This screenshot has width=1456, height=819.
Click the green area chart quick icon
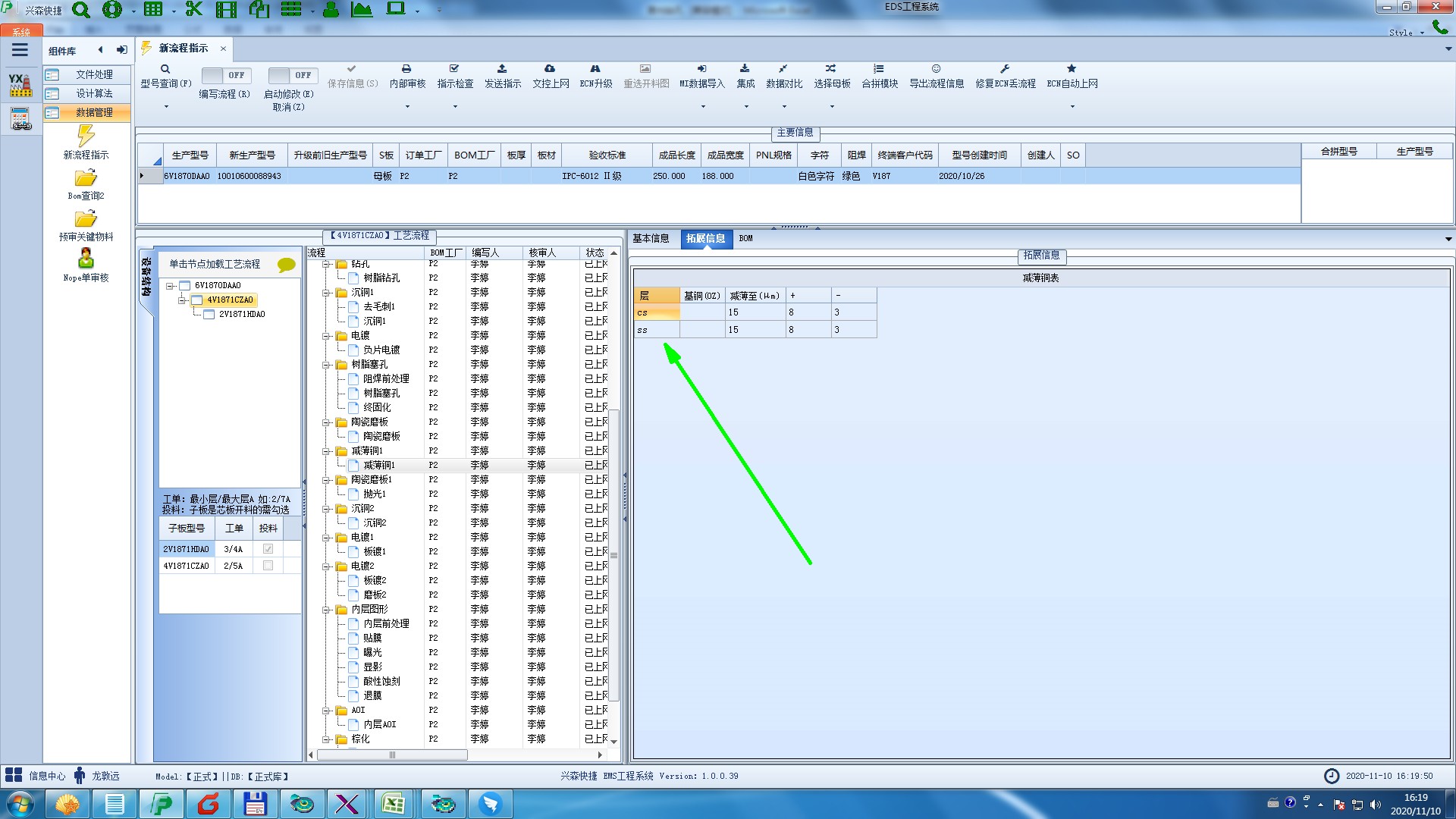tap(362, 9)
